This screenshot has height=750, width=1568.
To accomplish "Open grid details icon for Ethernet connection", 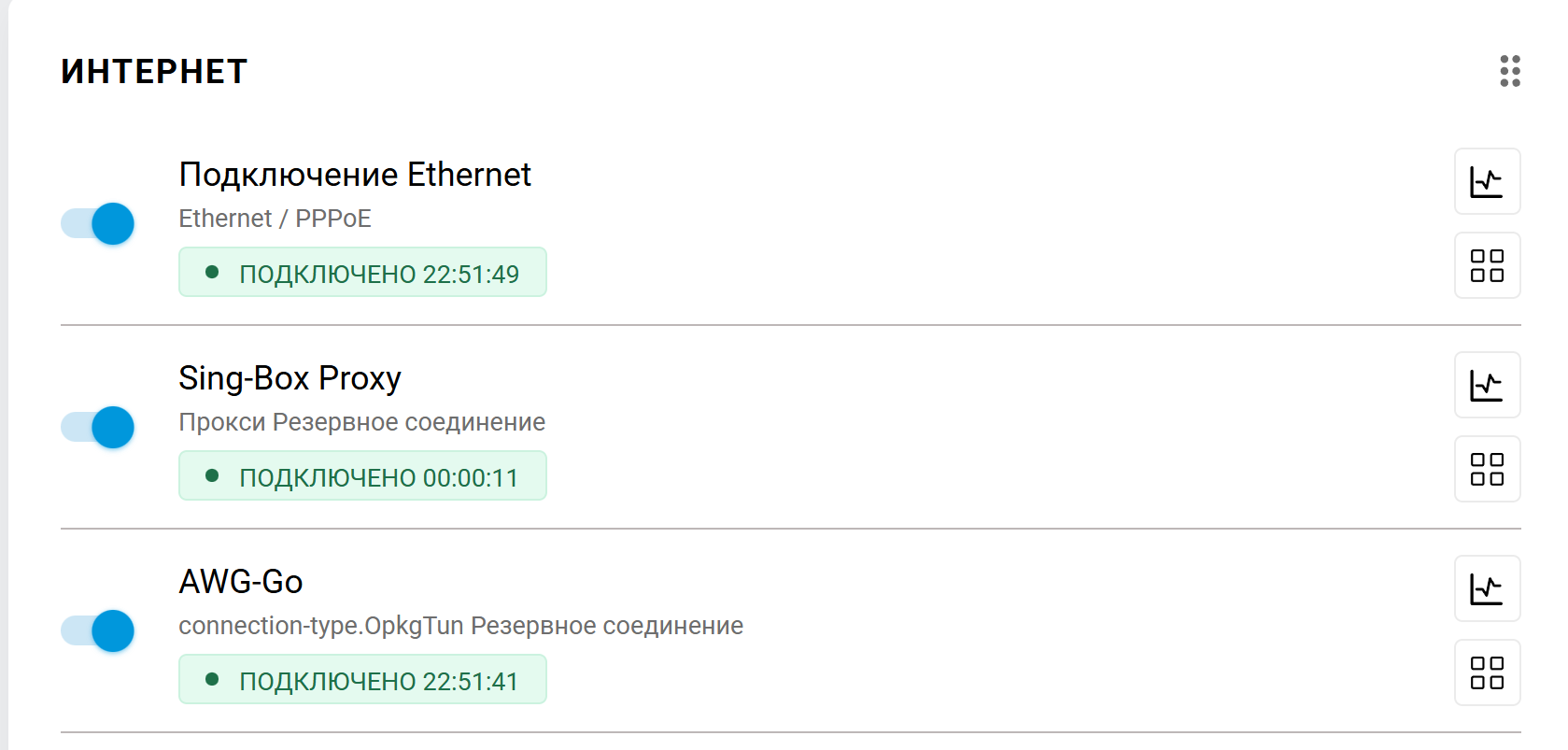I will point(1487,265).
